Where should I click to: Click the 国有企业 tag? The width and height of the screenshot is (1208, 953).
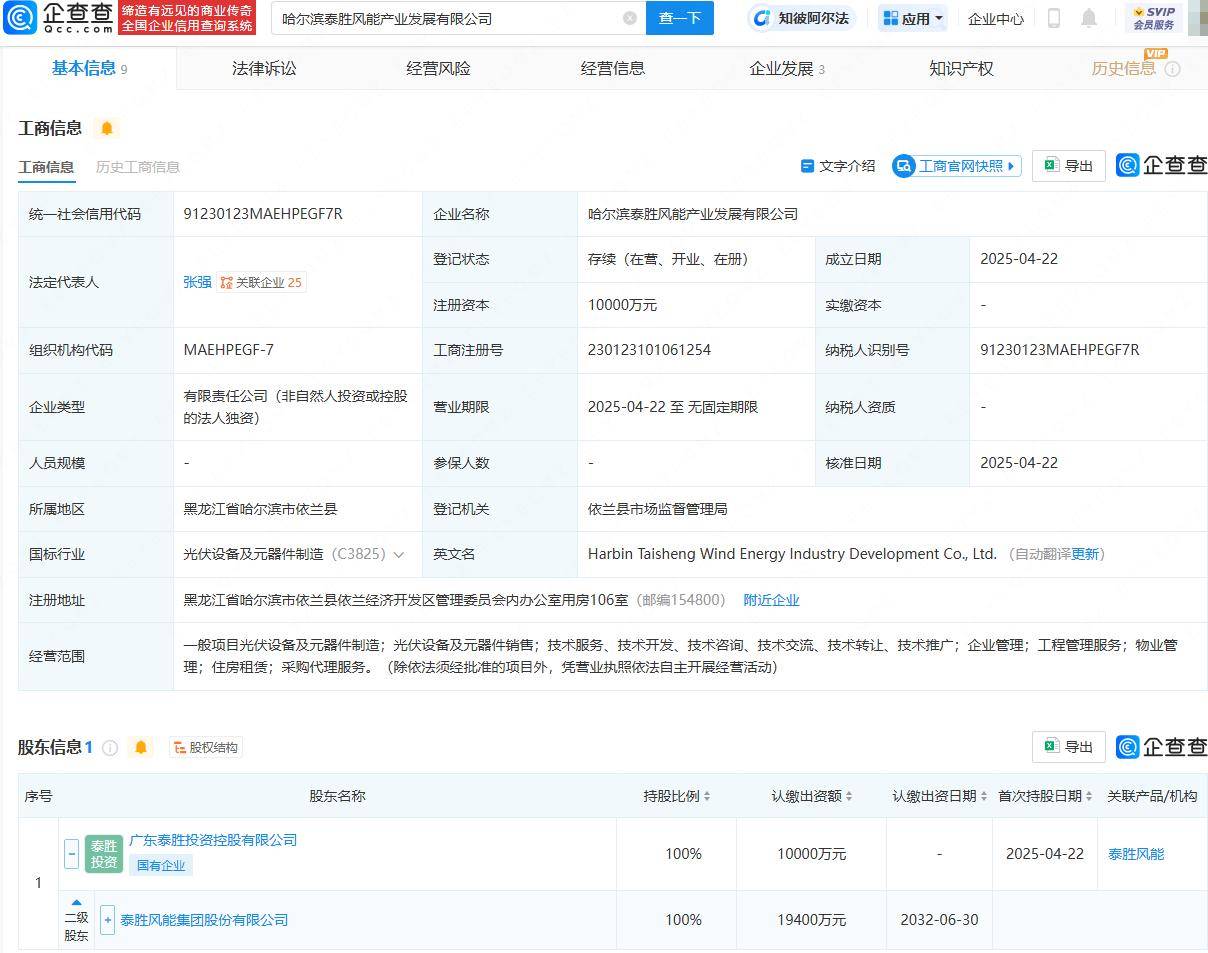[161, 866]
